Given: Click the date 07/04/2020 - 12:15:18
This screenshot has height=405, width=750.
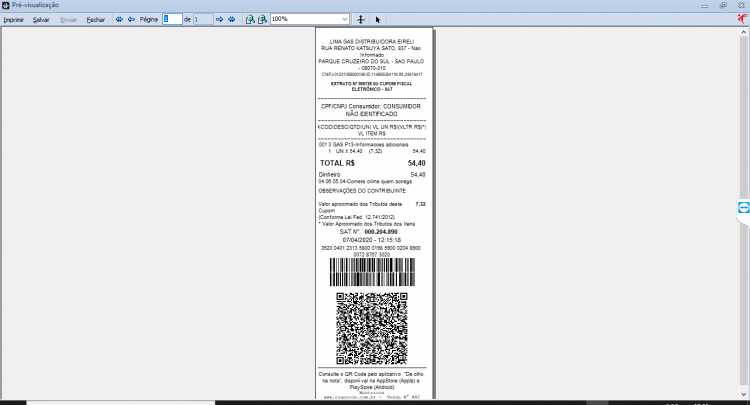Looking at the screenshot, I should coord(372,240).
